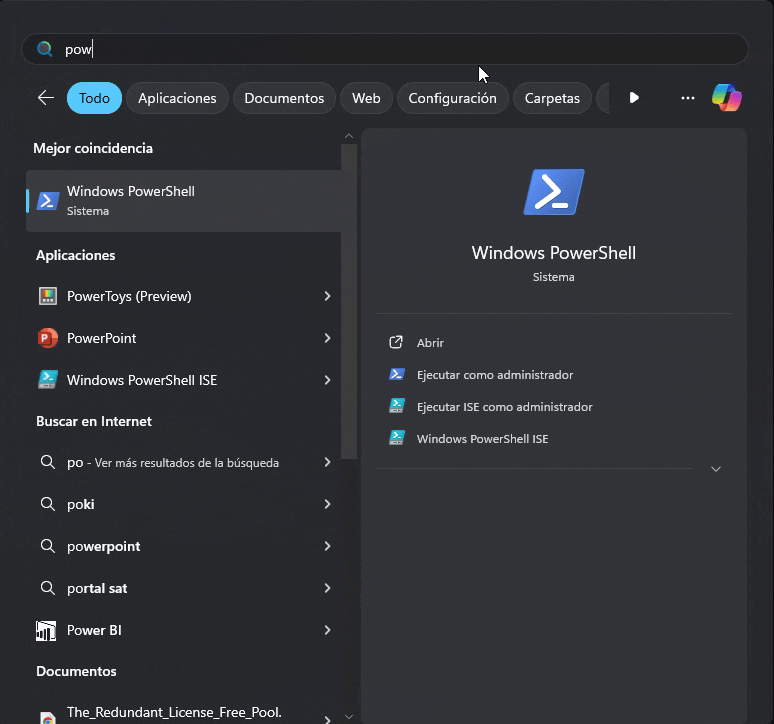774x724 pixels.
Task: Open the PowerToys (Preview) app result
Action: 128,296
